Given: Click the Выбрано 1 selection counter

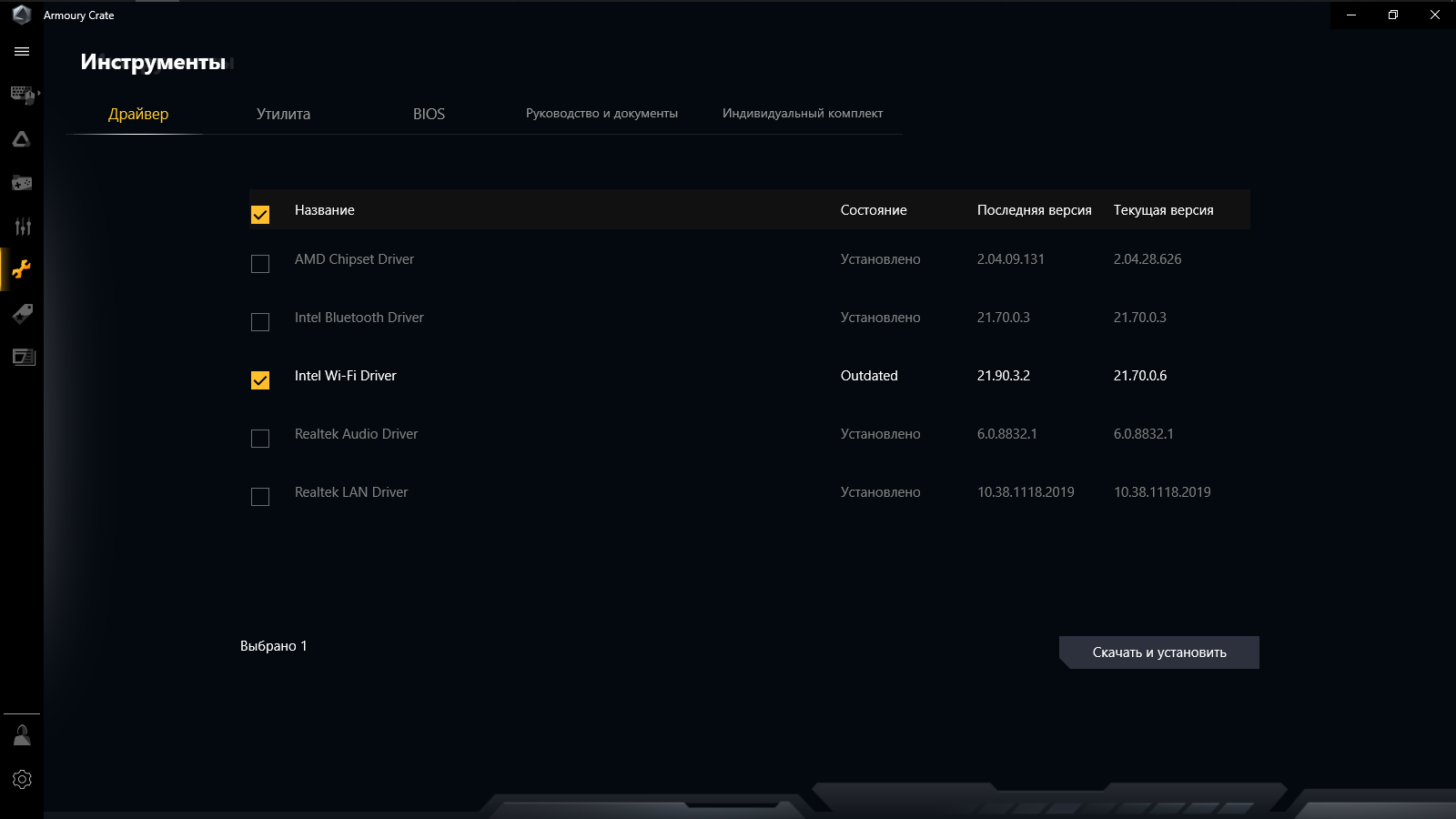Looking at the screenshot, I should tap(274, 646).
